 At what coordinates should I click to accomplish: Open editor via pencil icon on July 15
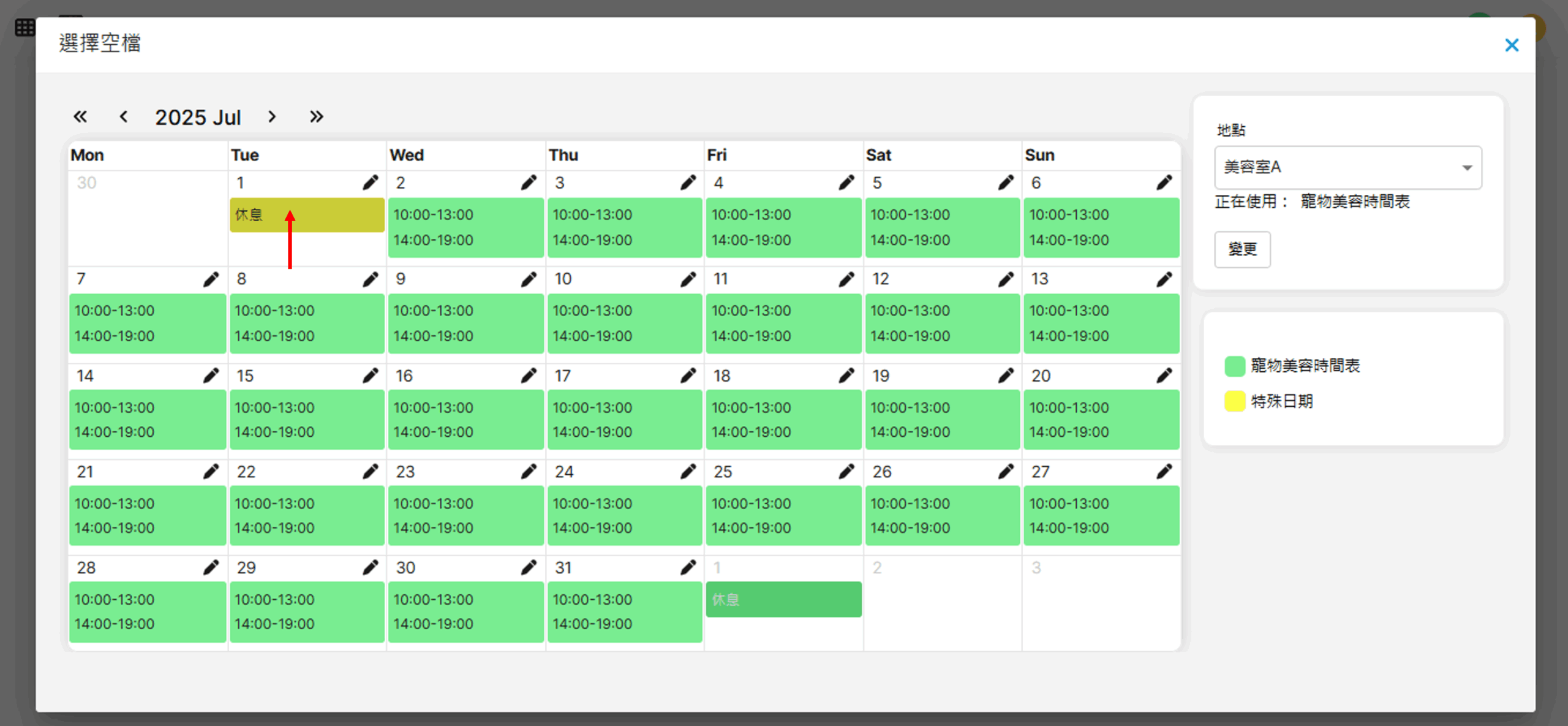point(370,376)
